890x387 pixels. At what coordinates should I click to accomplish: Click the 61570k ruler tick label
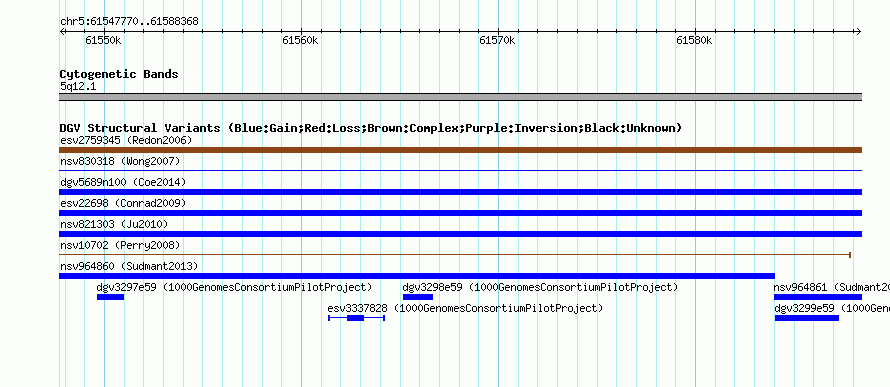[497, 40]
